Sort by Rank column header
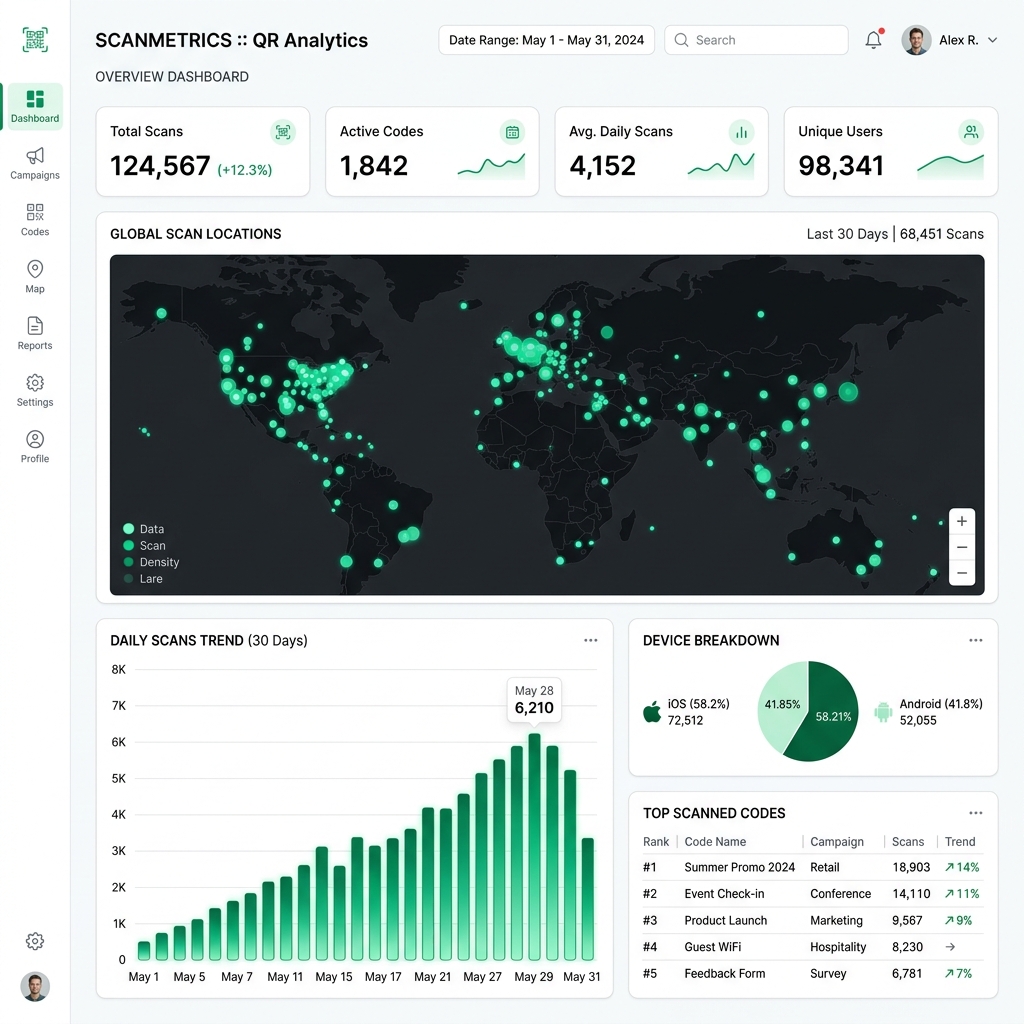This screenshot has height=1024, width=1024. (x=656, y=842)
